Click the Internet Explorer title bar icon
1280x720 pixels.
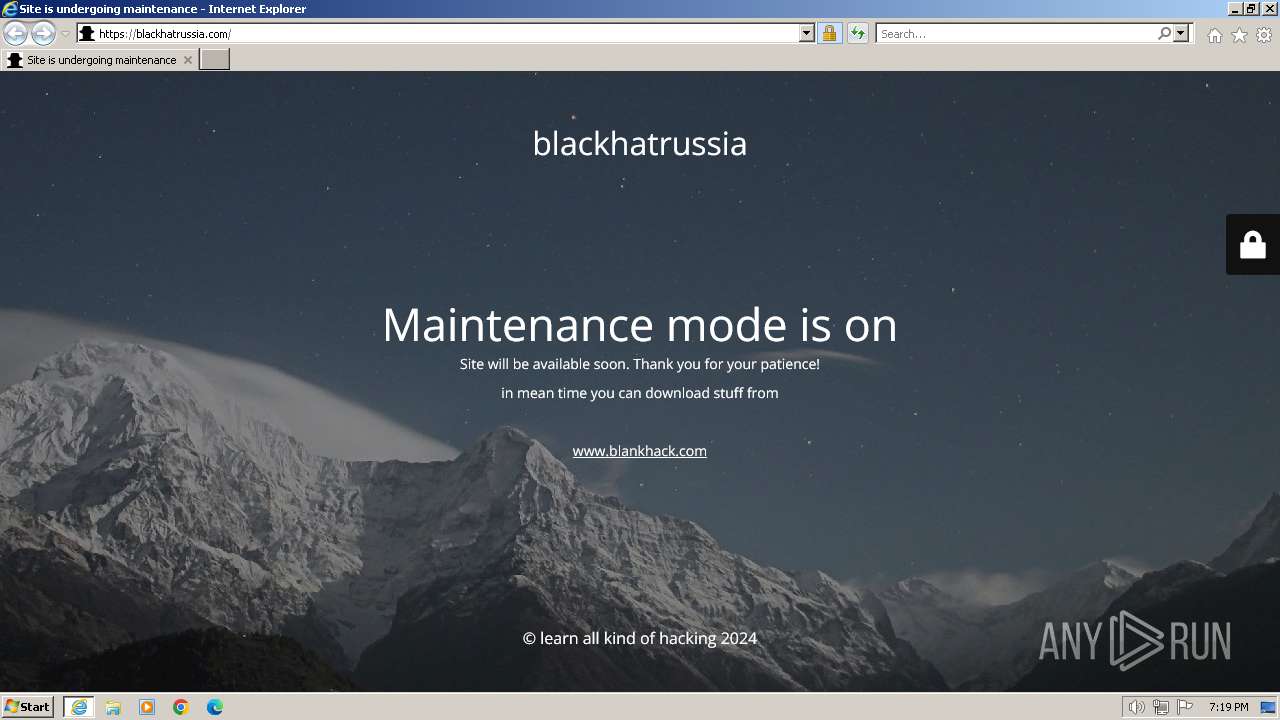coord(10,8)
